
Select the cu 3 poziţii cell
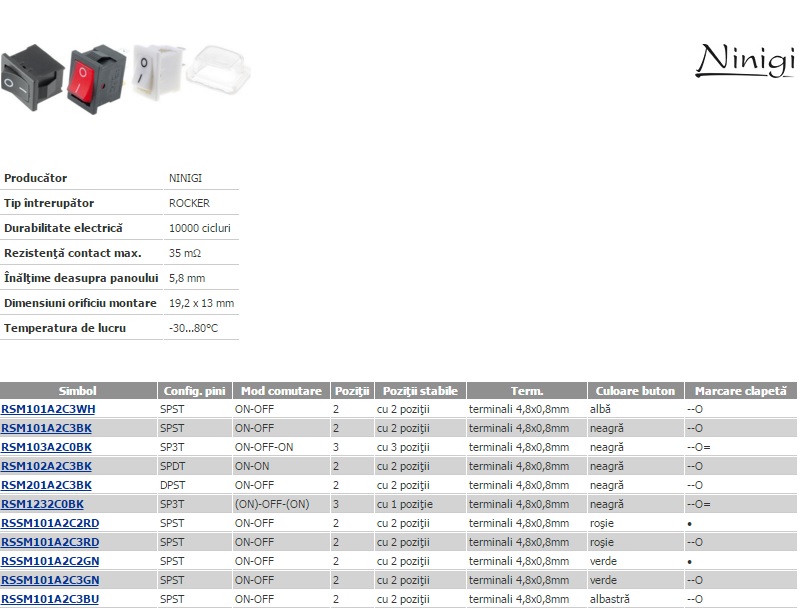pos(403,447)
